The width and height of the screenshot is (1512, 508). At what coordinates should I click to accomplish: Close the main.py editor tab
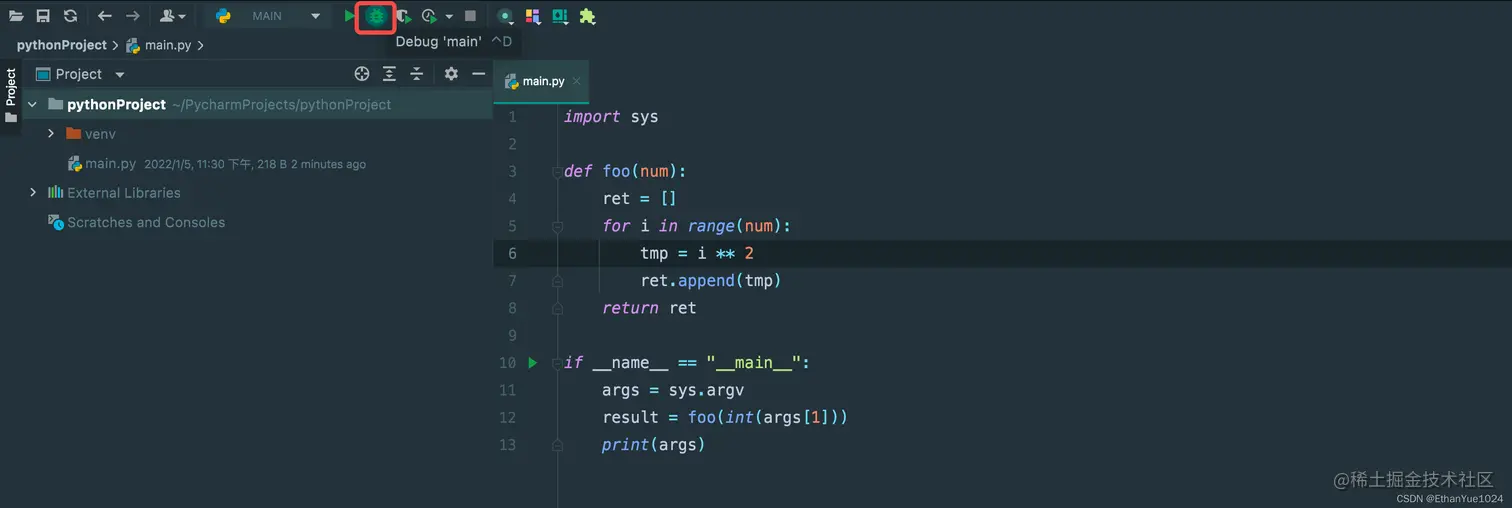tap(577, 81)
